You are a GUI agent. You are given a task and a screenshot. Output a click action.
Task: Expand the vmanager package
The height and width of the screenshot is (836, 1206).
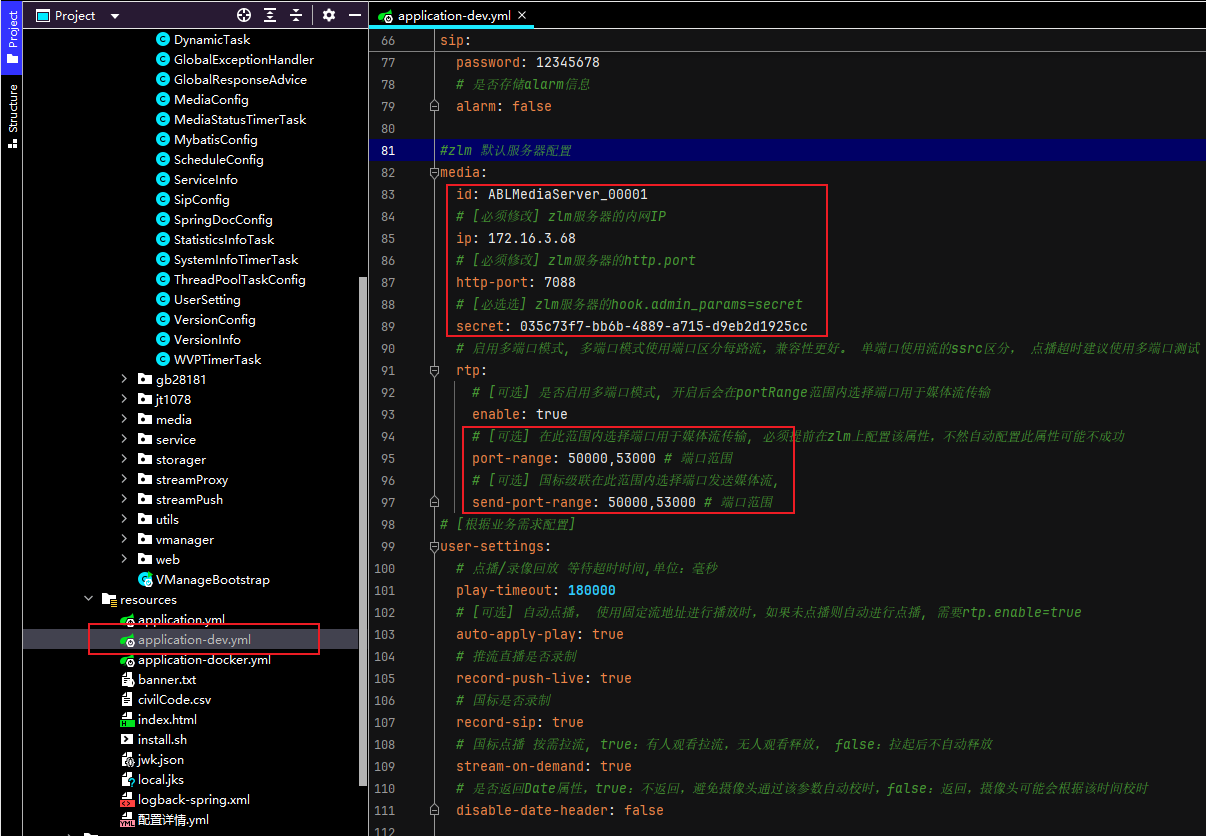coord(124,539)
